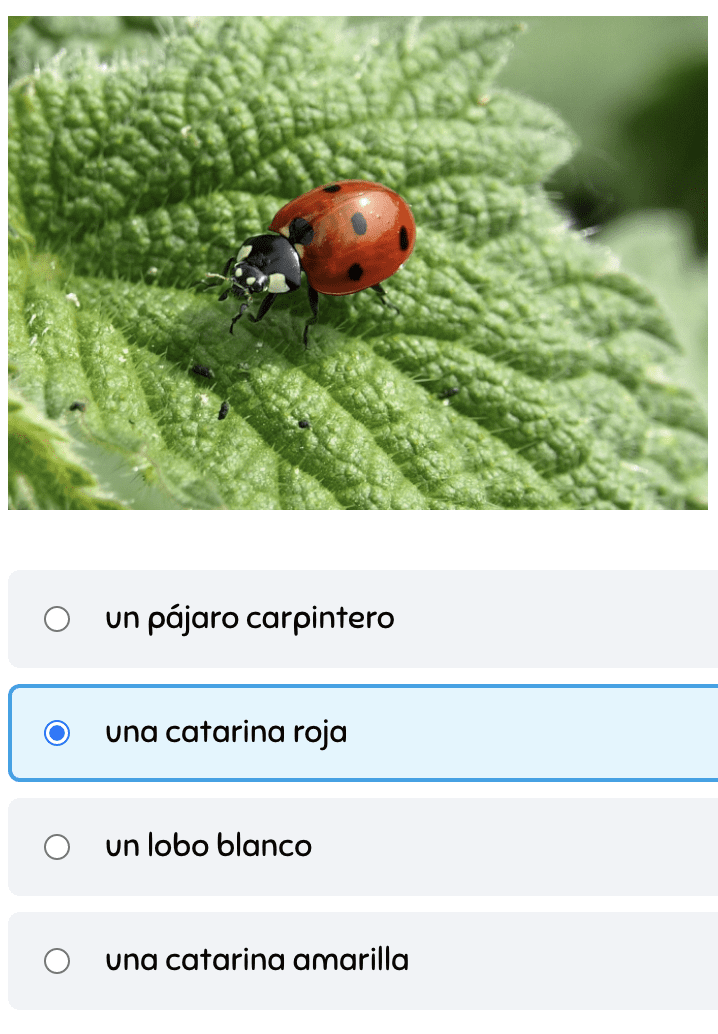The height and width of the screenshot is (1034, 718).
Task: Click the red ladybug in the photo
Action: point(343,237)
